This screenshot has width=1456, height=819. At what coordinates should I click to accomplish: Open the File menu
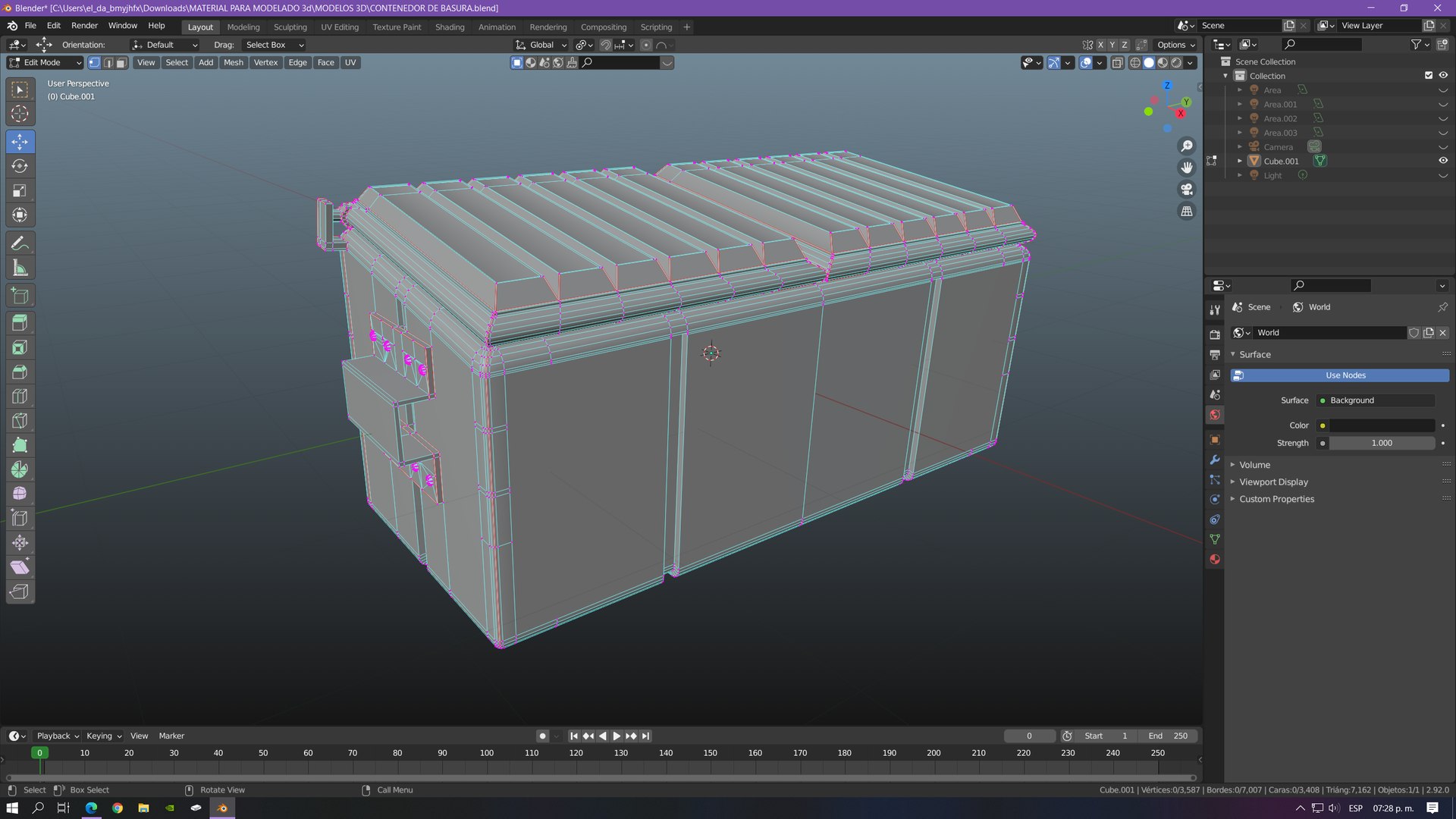[x=30, y=26]
